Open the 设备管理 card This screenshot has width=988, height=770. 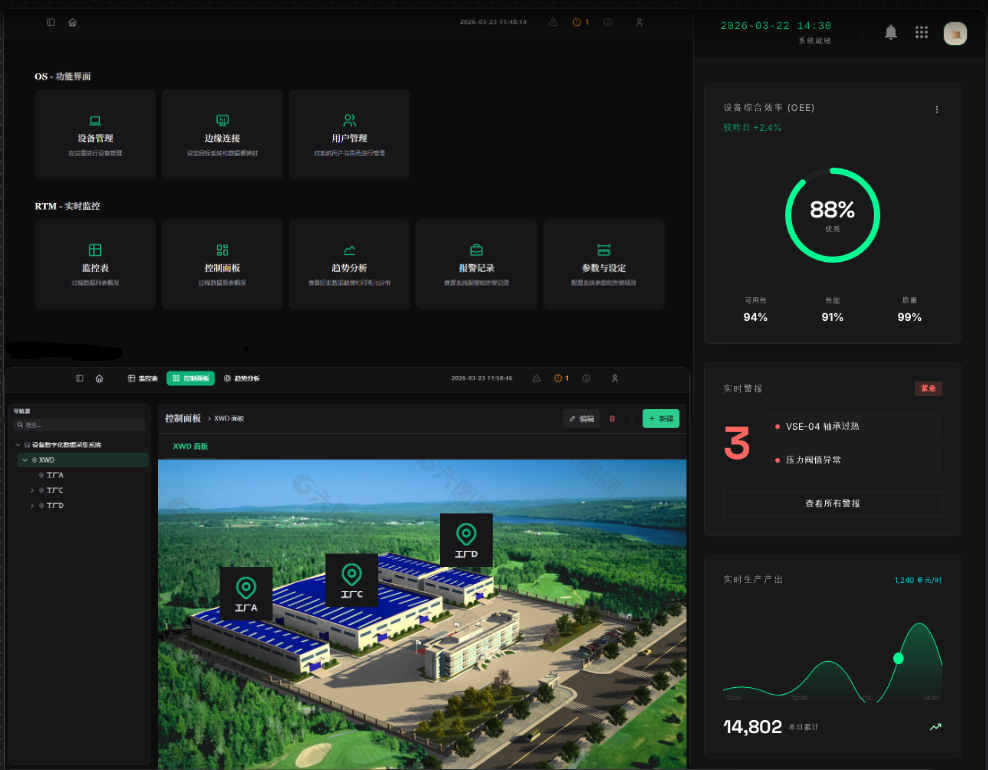[95, 135]
